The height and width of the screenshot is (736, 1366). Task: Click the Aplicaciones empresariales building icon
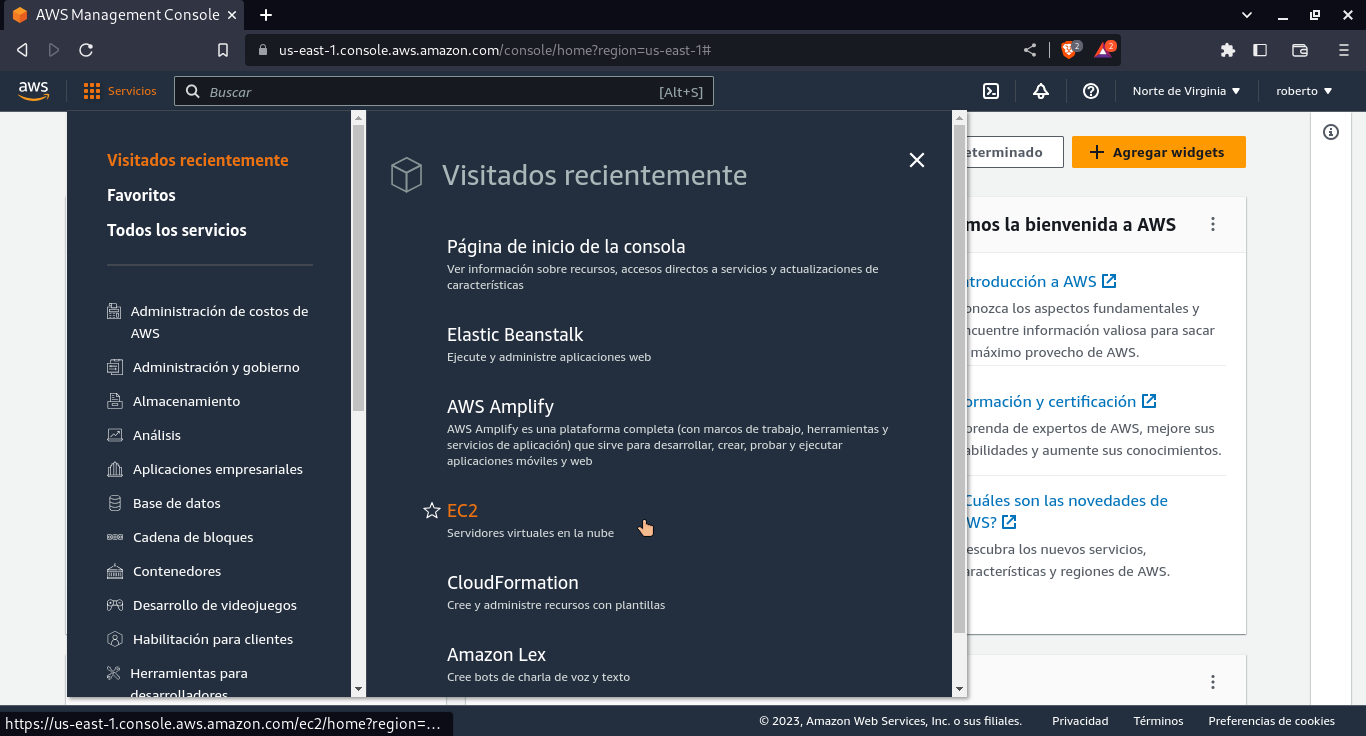(x=114, y=469)
